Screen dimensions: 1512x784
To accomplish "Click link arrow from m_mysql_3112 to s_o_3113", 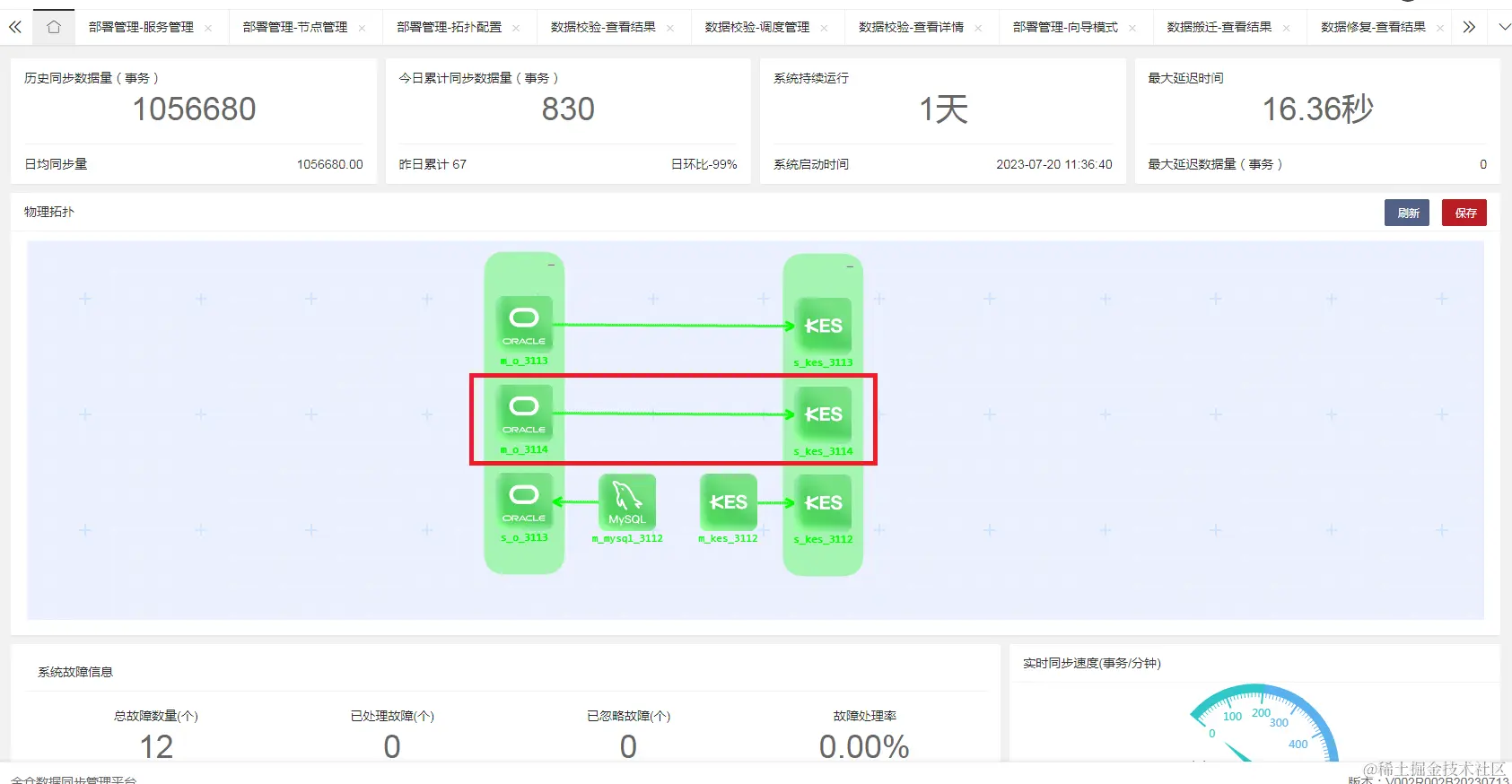I will (x=575, y=502).
